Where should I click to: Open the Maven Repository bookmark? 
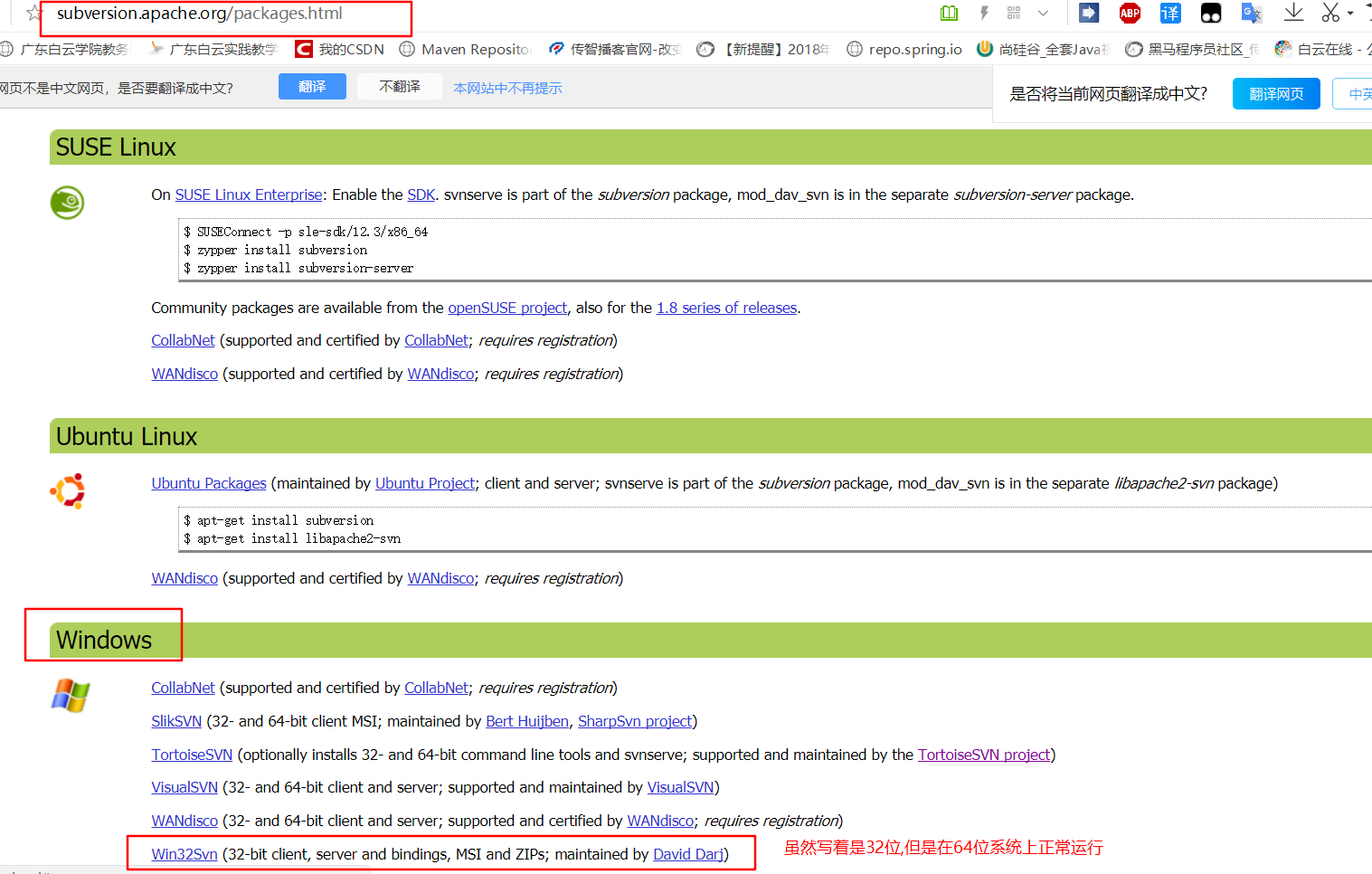[466, 49]
